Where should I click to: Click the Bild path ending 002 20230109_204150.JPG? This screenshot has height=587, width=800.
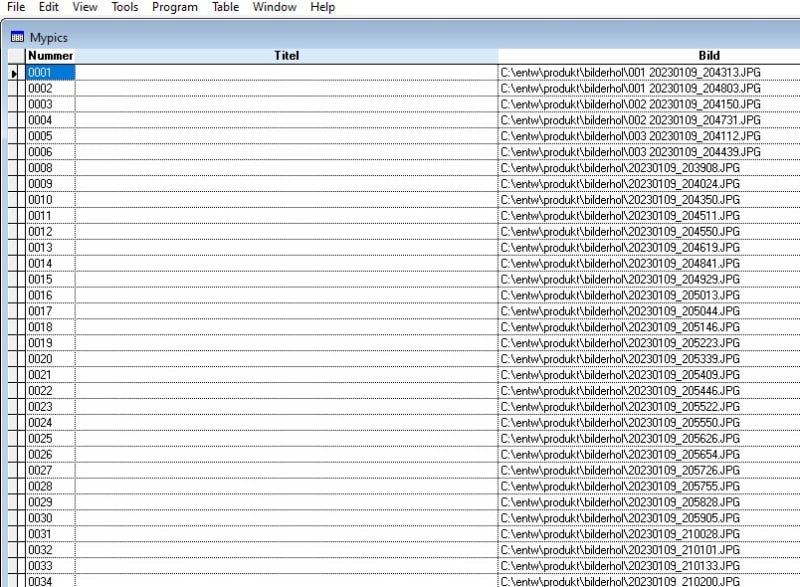(x=630, y=104)
